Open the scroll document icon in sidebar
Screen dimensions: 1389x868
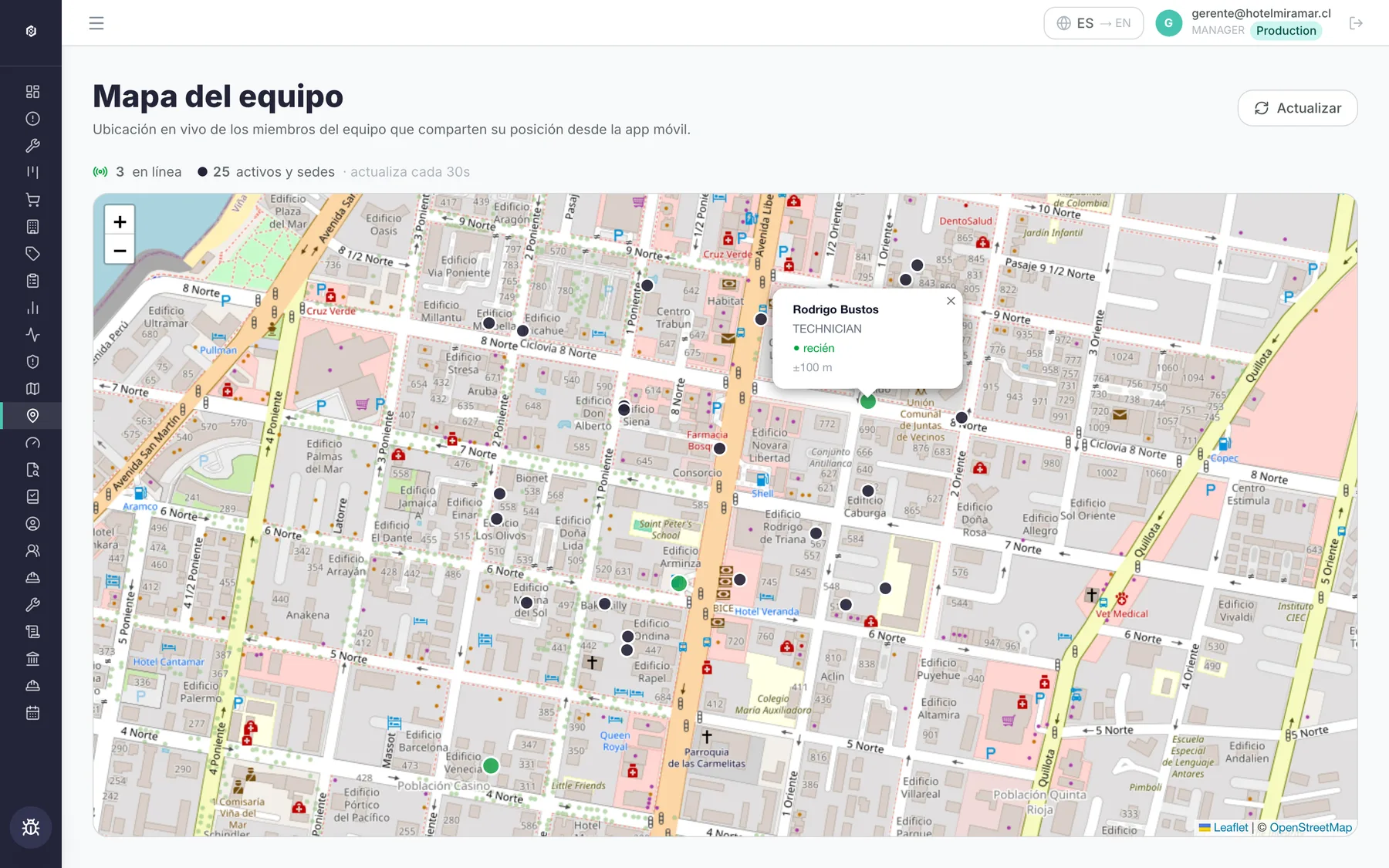(32, 632)
